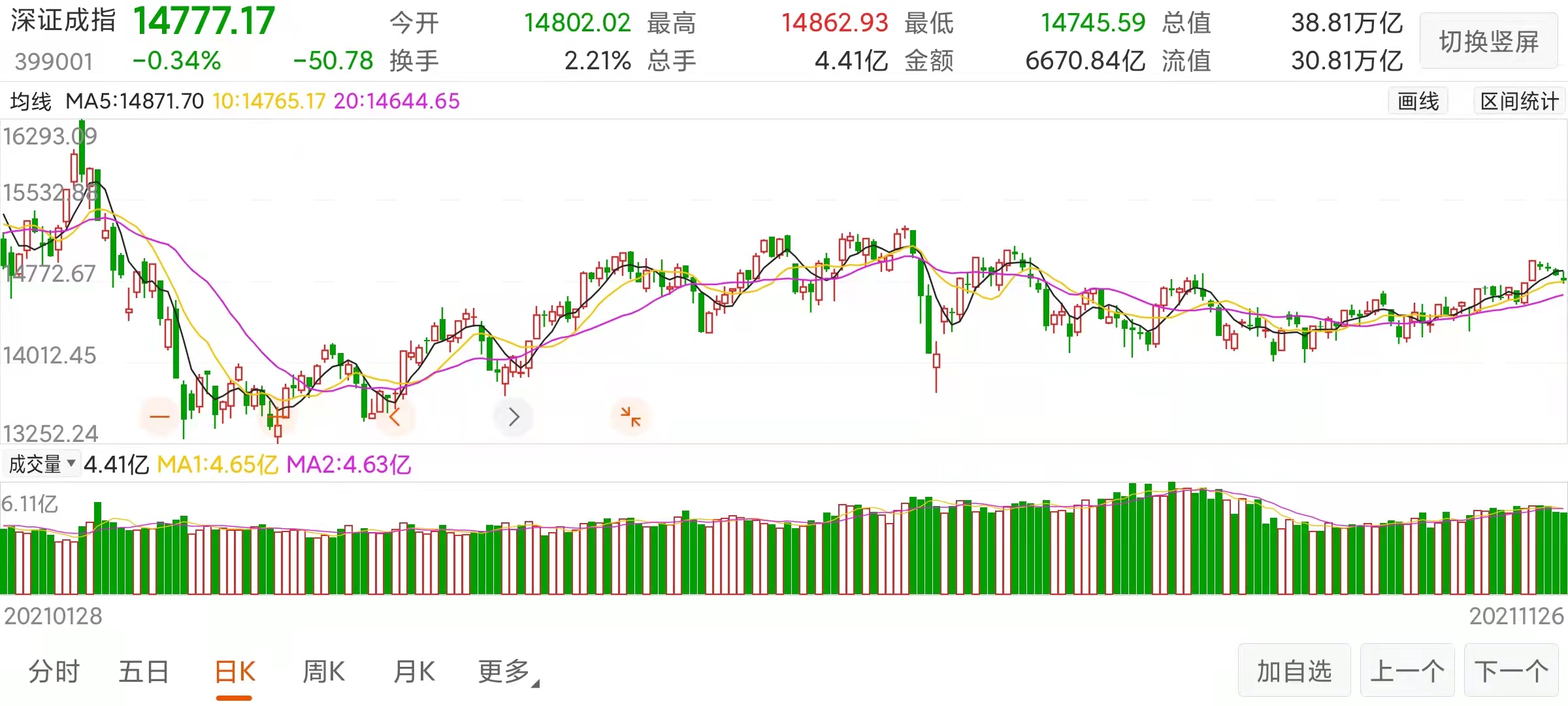Click the shrink icon to exit fullscreen chart

(x=629, y=416)
